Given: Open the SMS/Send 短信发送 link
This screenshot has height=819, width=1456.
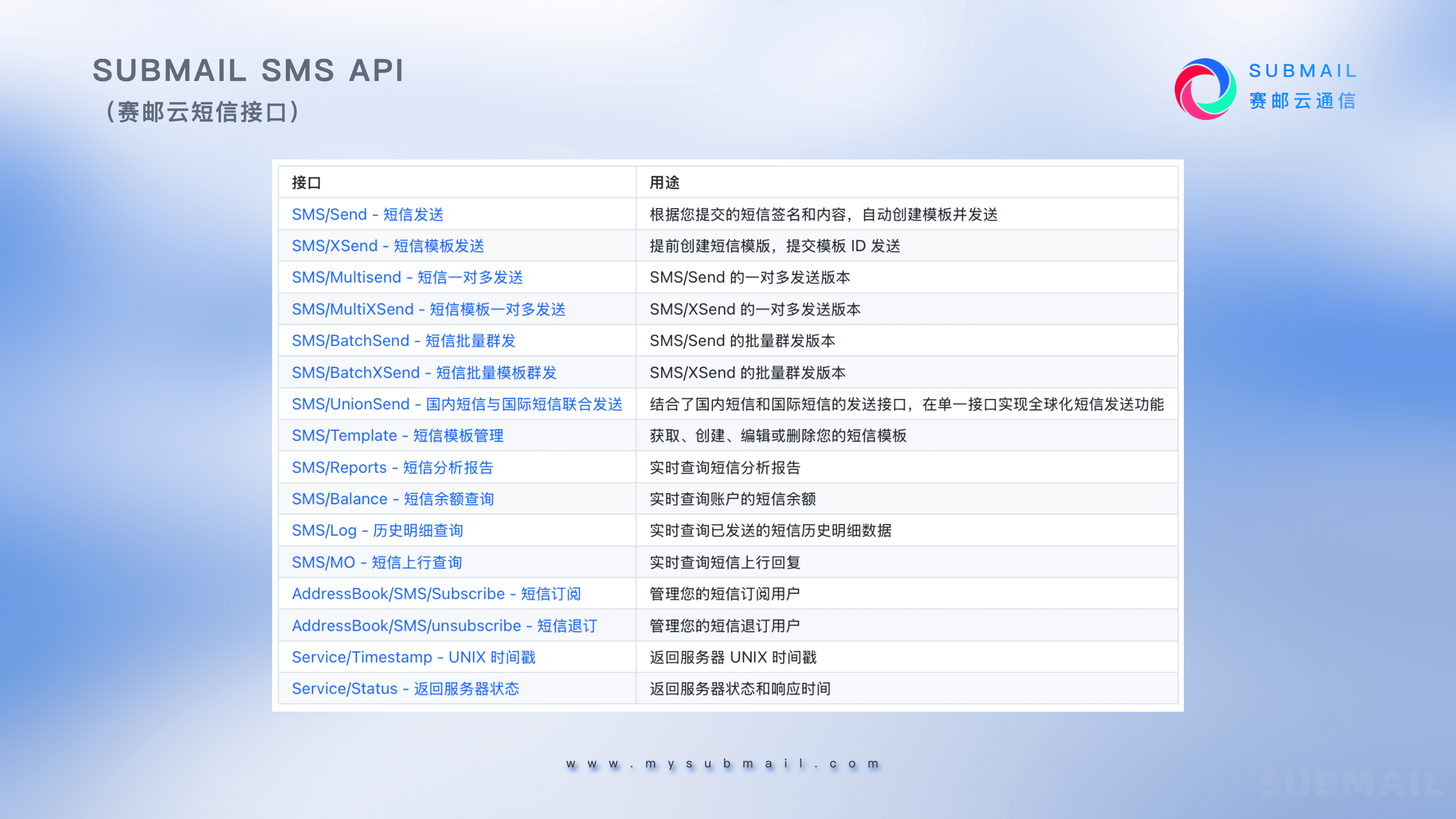Looking at the screenshot, I should [367, 214].
